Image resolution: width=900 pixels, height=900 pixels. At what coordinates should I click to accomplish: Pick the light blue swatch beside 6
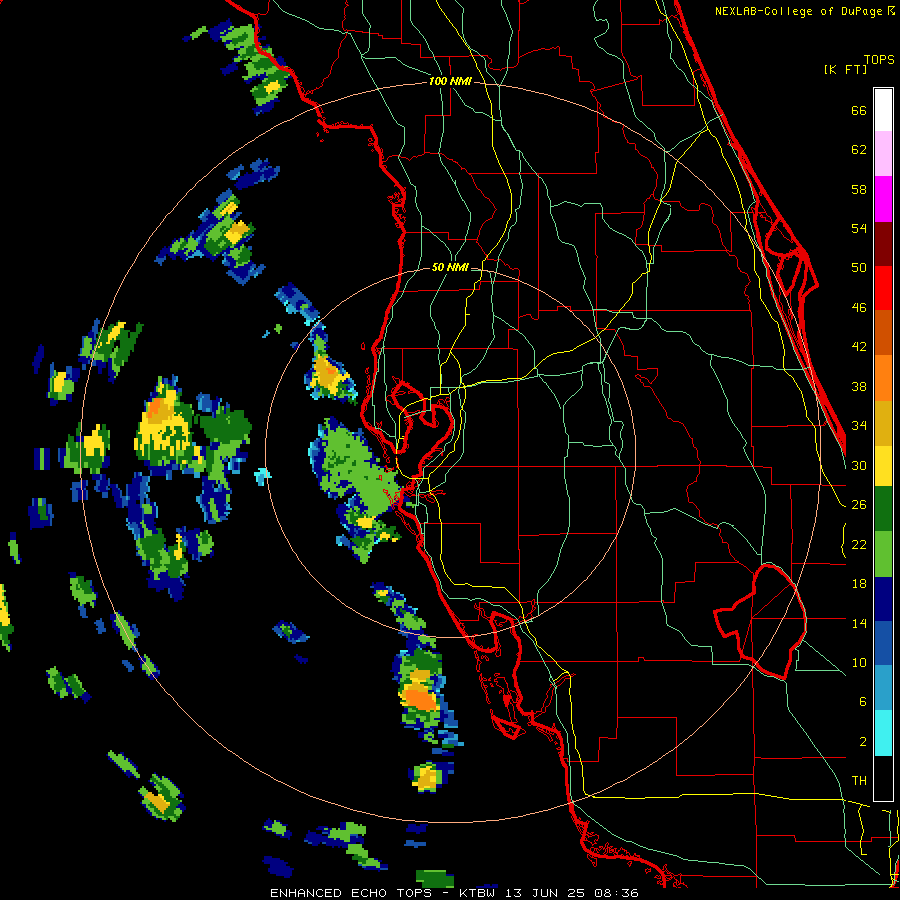pyautogui.click(x=883, y=688)
